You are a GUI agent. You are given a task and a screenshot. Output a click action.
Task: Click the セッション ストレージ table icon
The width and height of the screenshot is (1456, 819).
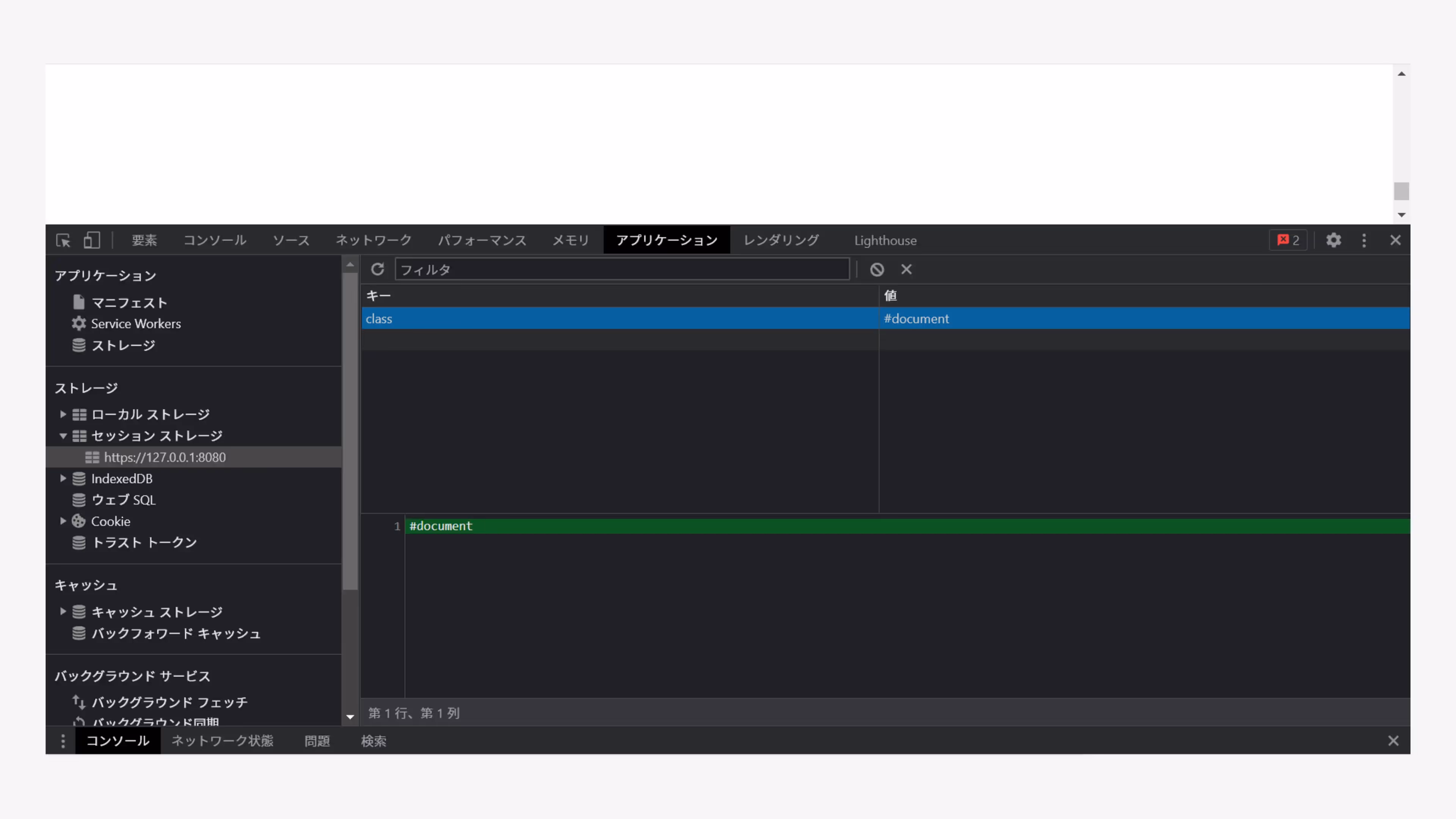point(79,436)
